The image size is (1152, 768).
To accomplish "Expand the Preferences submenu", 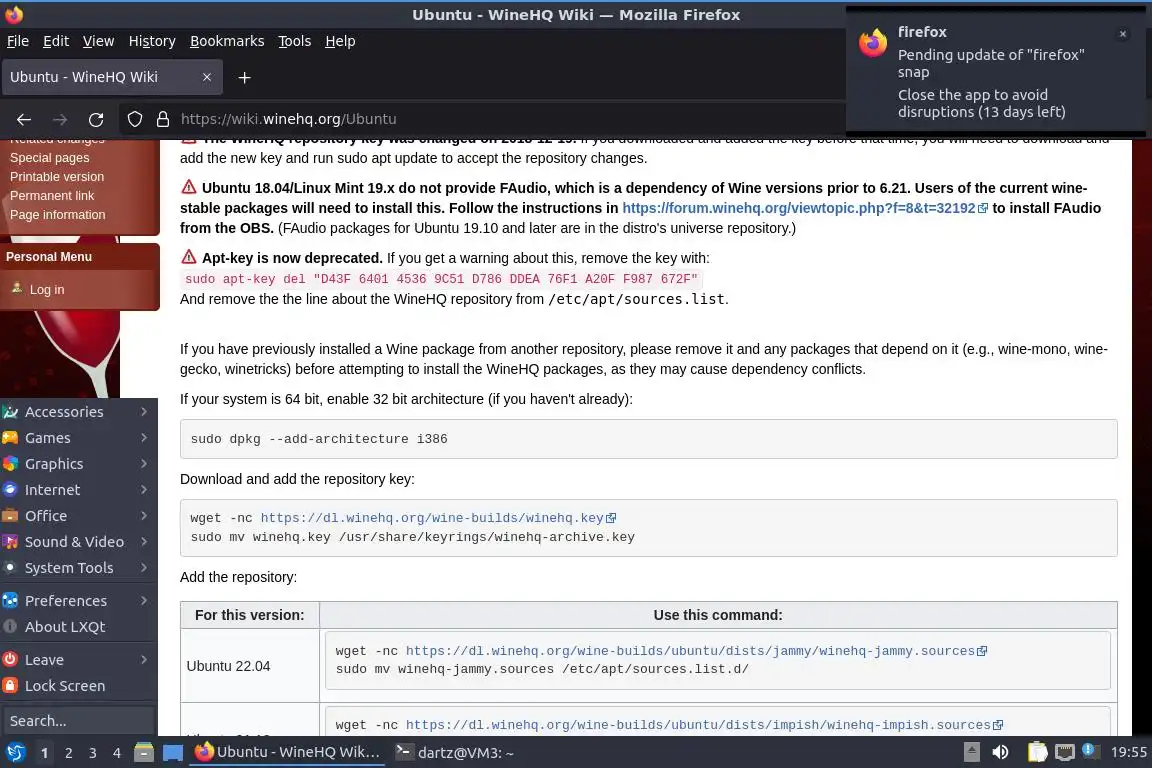I will point(79,600).
